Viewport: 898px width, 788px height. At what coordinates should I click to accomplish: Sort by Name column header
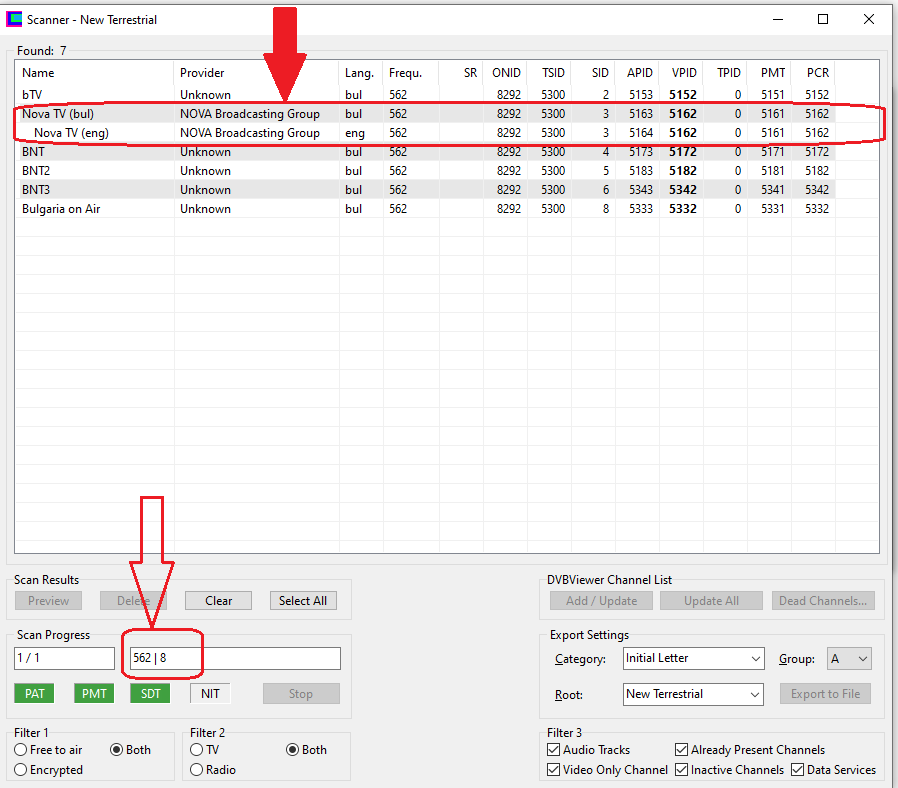coord(94,73)
